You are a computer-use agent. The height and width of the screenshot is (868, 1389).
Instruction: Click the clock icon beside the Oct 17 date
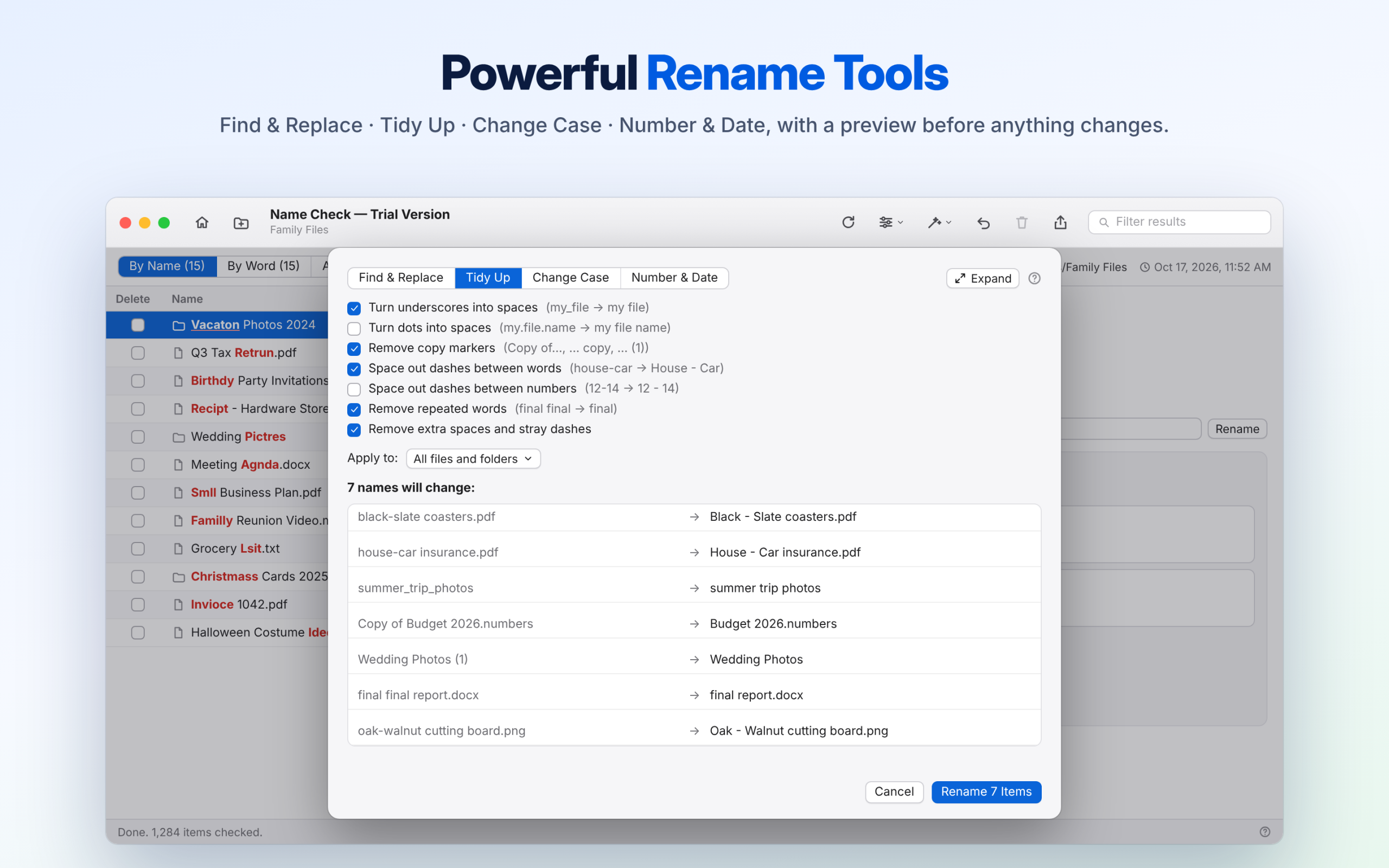[1144, 267]
